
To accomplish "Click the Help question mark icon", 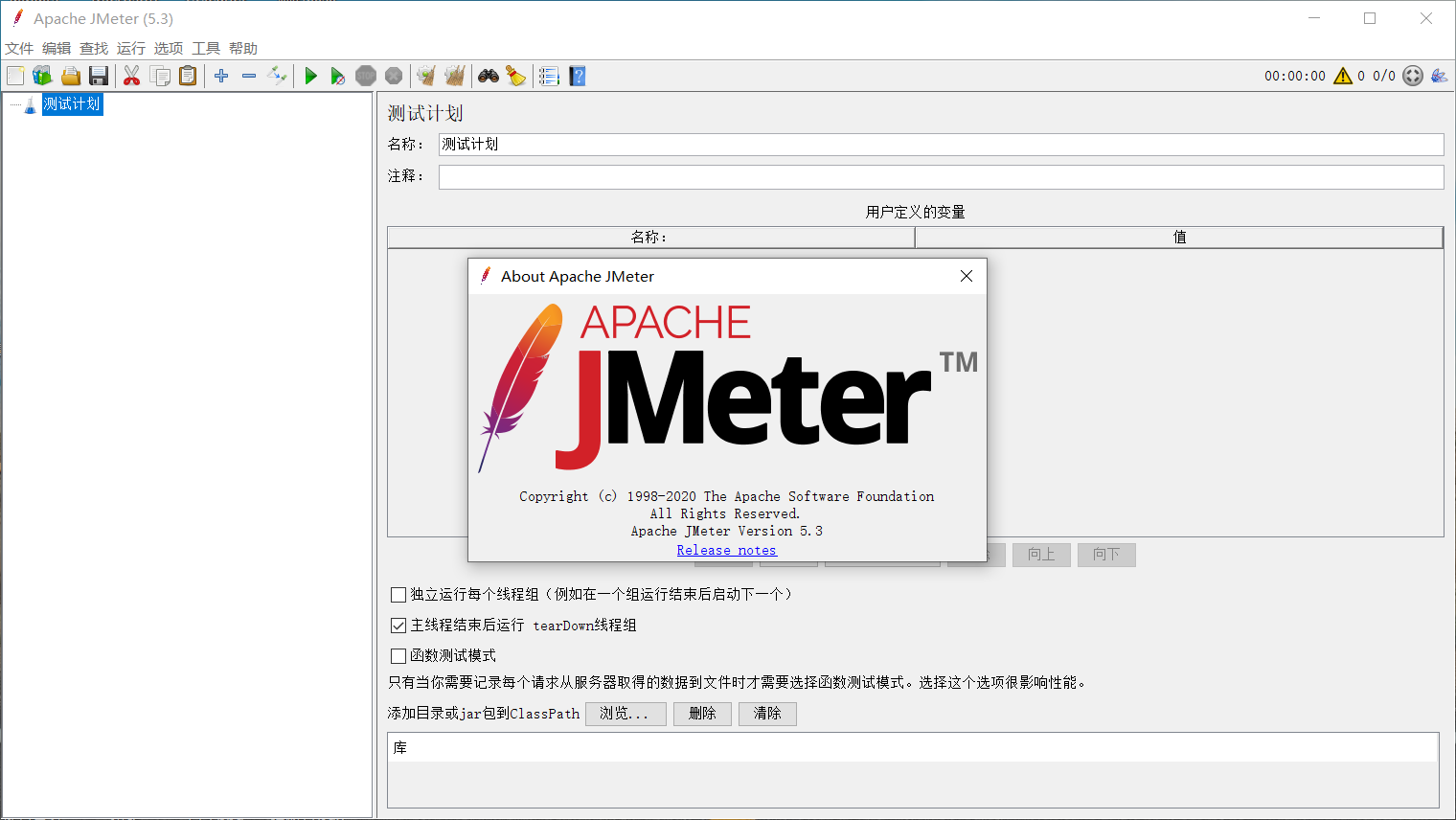I will tap(577, 76).
